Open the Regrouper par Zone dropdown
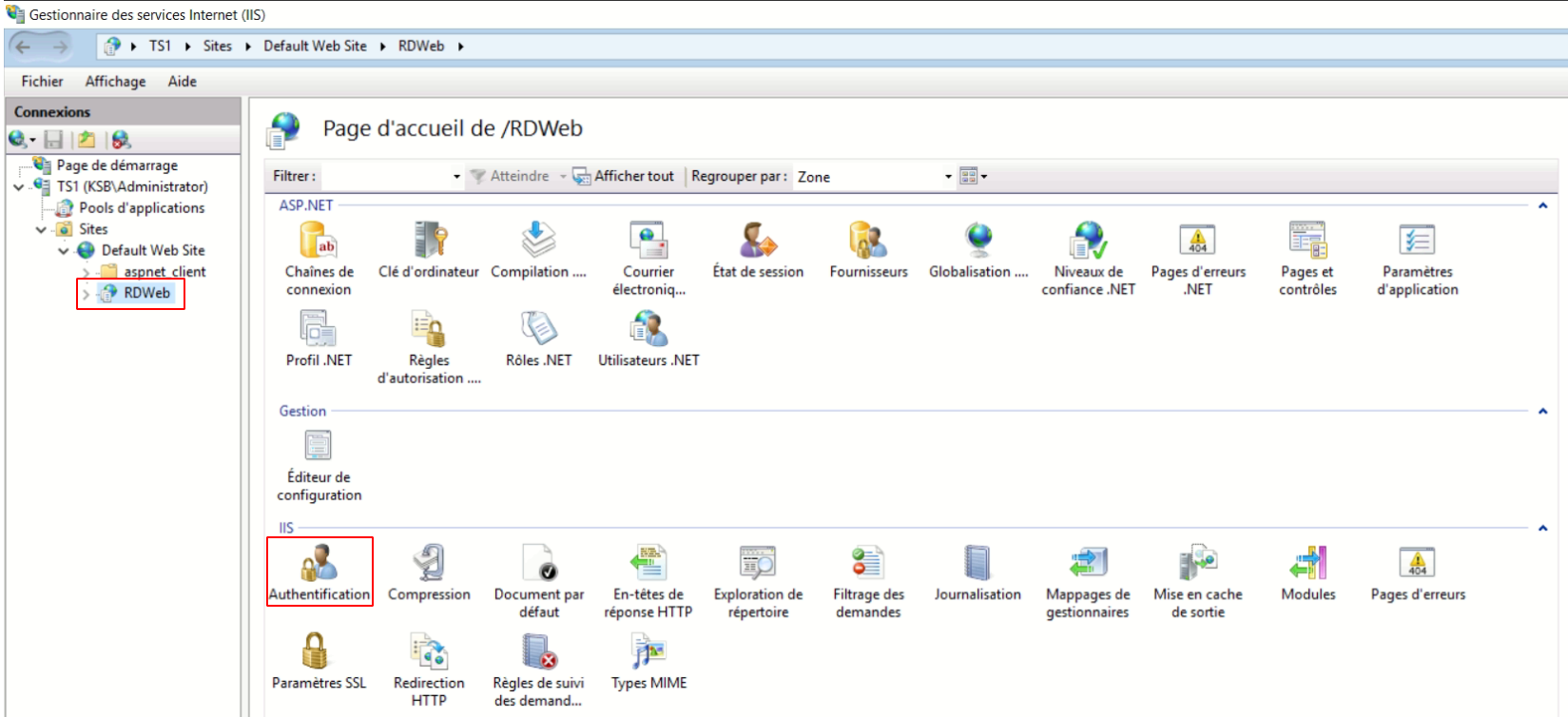 click(x=947, y=177)
